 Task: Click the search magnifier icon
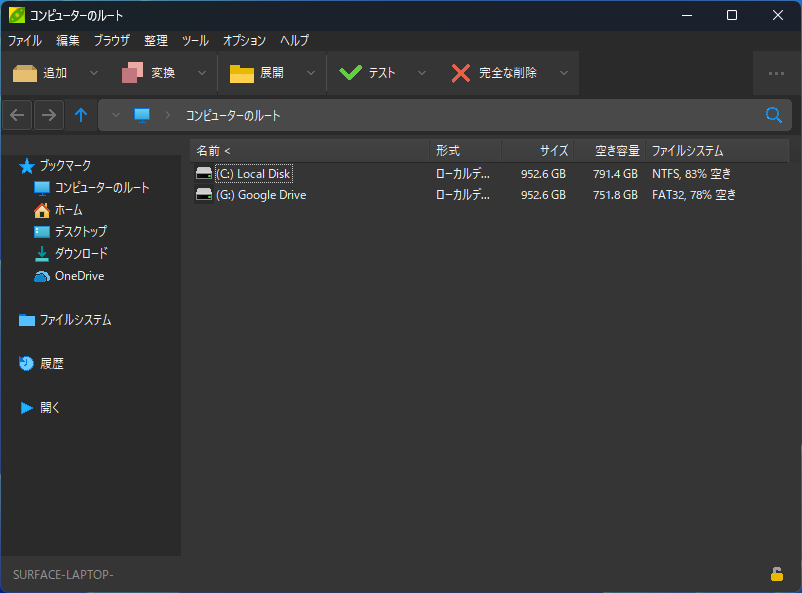tap(773, 115)
